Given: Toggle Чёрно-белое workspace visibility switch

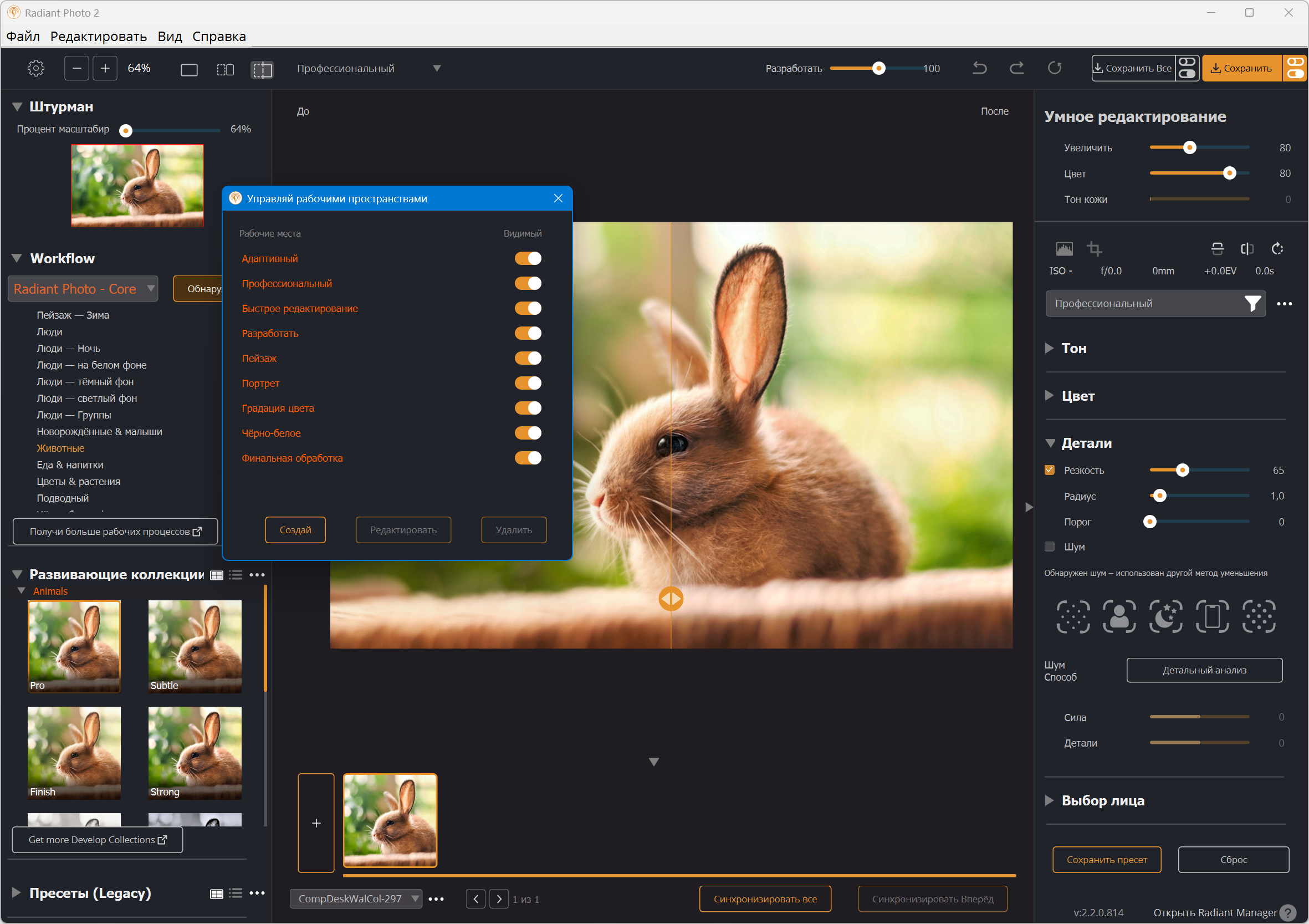Looking at the screenshot, I should pos(528,433).
